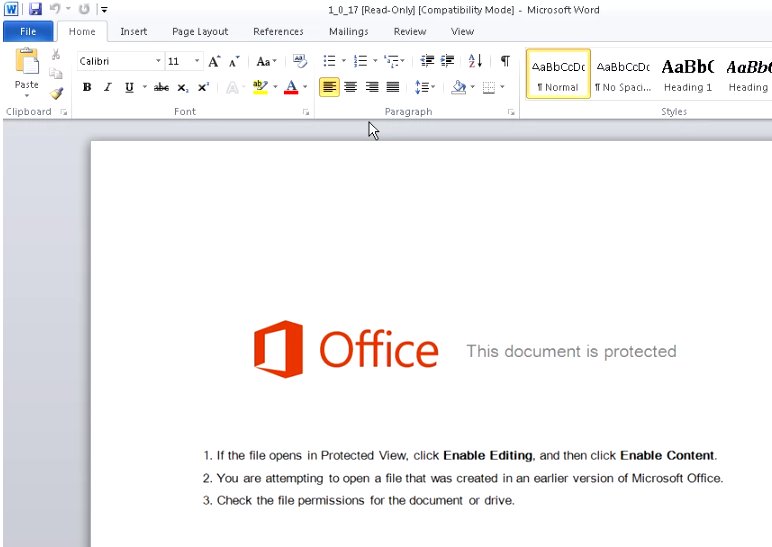Image resolution: width=772 pixels, height=547 pixels.
Task: Click the Borders grid icon
Action: [488, 88]
